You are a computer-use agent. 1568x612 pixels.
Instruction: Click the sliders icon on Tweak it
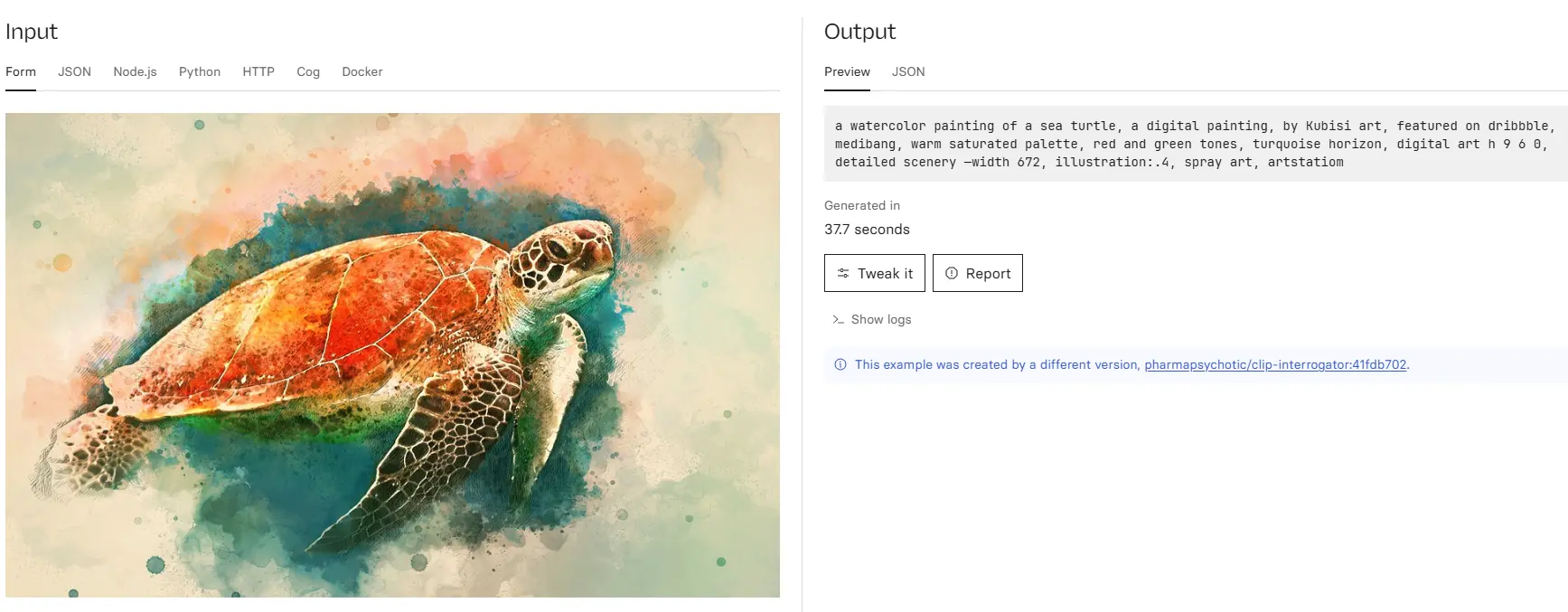click(843, 273)
